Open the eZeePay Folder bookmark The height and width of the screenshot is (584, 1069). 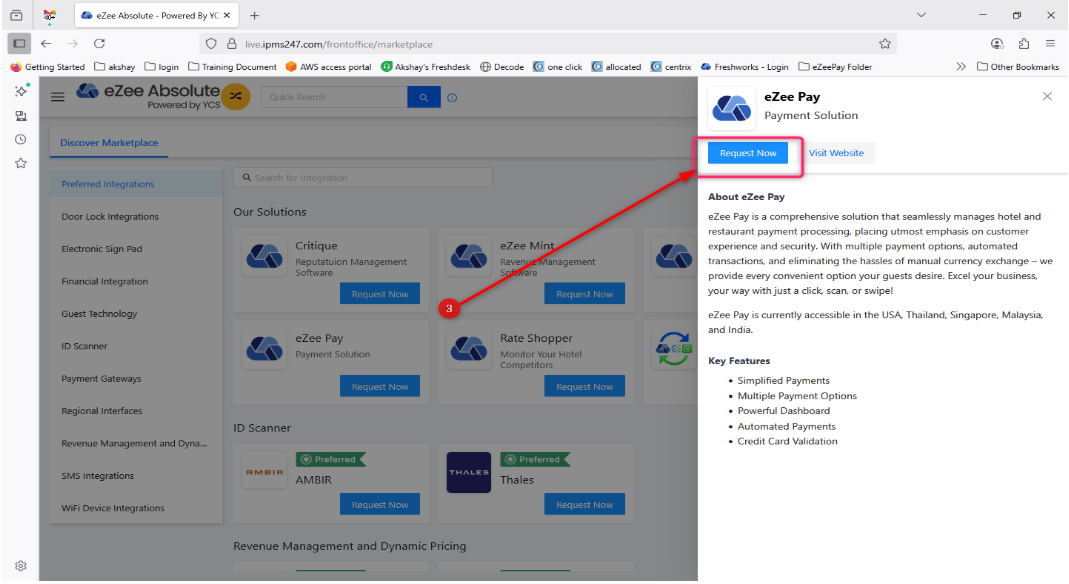coord(835,67)
